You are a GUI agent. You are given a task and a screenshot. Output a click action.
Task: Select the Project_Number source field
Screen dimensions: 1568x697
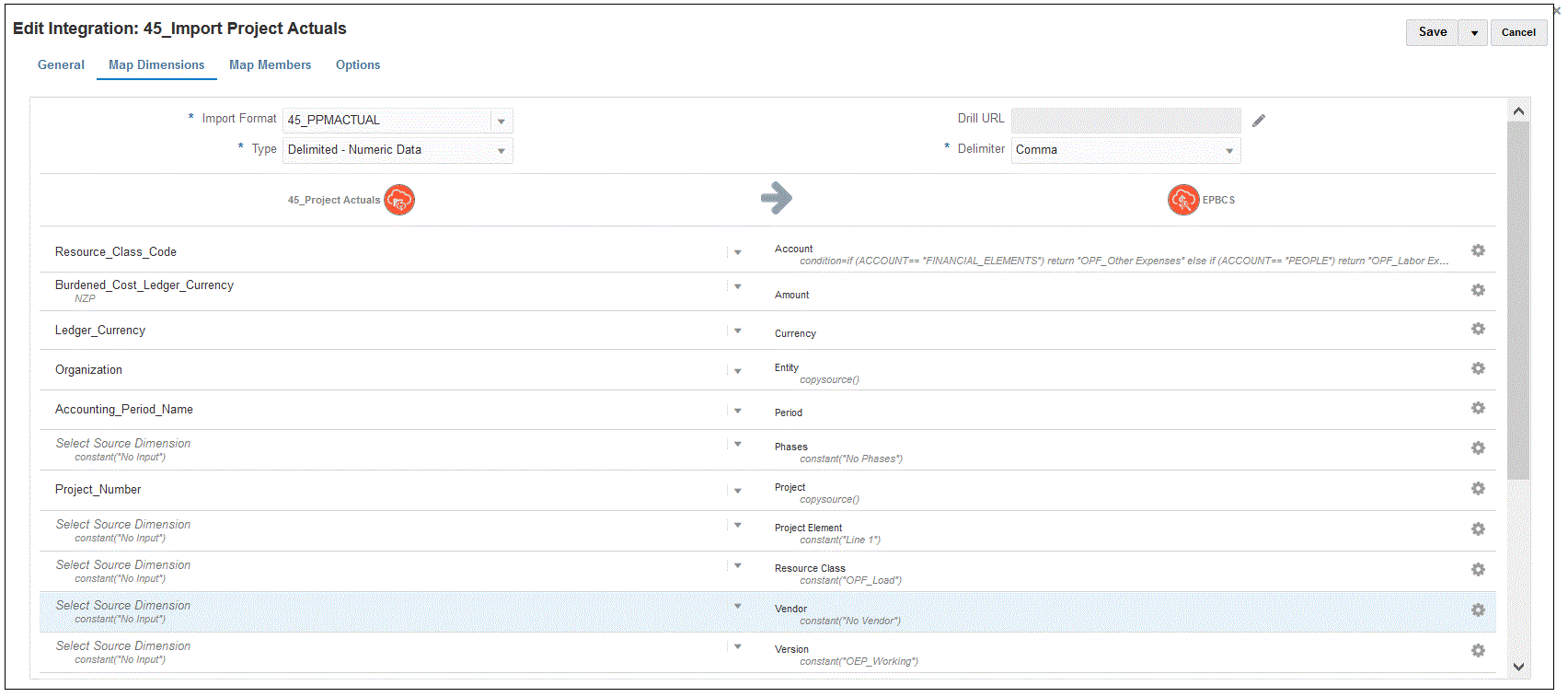pyautogui.click(x=98, y=489)
